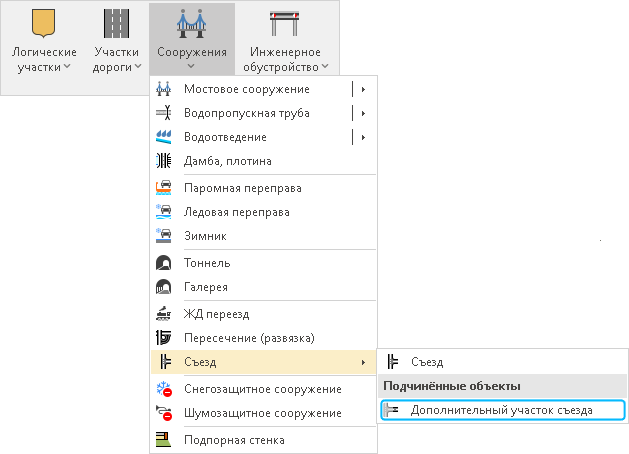Image resolution: width=629 pixels, height=454 pixels.
Task: Click the Сооружения ribbon label
Action: [x=192, y=52]
